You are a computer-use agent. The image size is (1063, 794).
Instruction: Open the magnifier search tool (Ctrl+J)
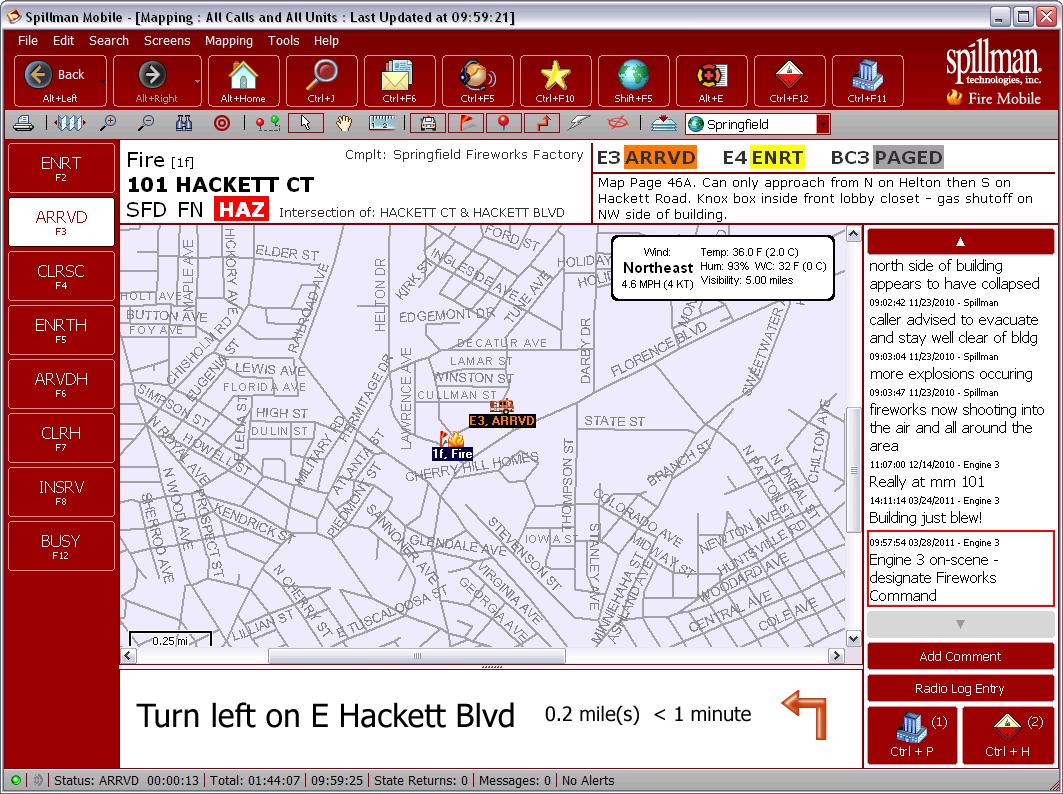click(321, 81)
